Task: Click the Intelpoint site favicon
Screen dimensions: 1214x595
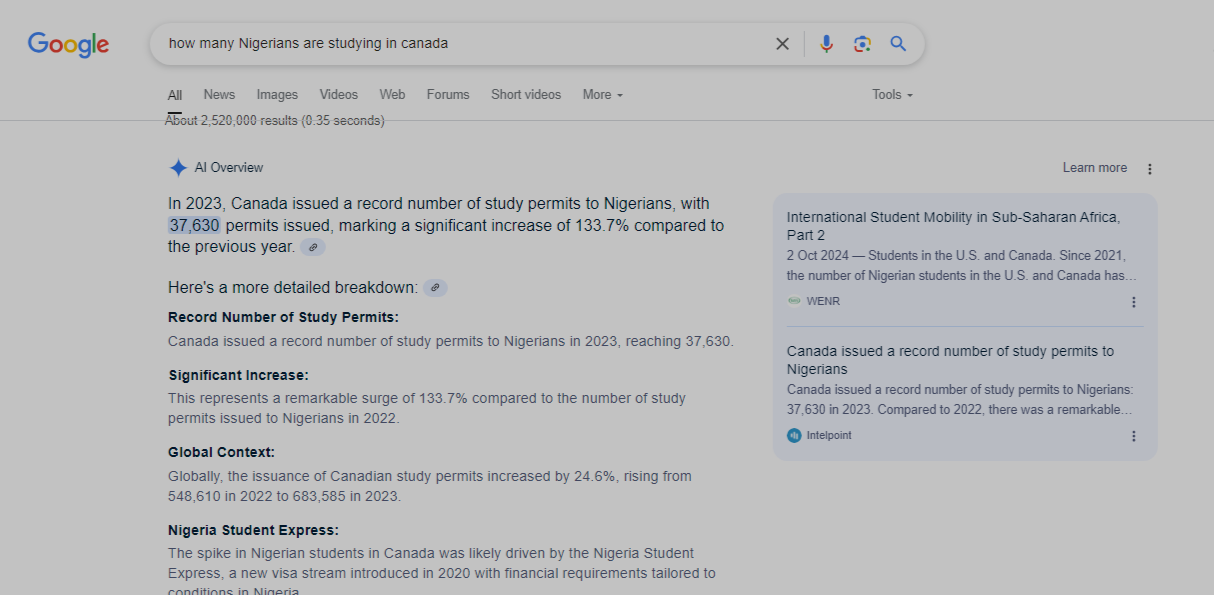Action: 793,435
